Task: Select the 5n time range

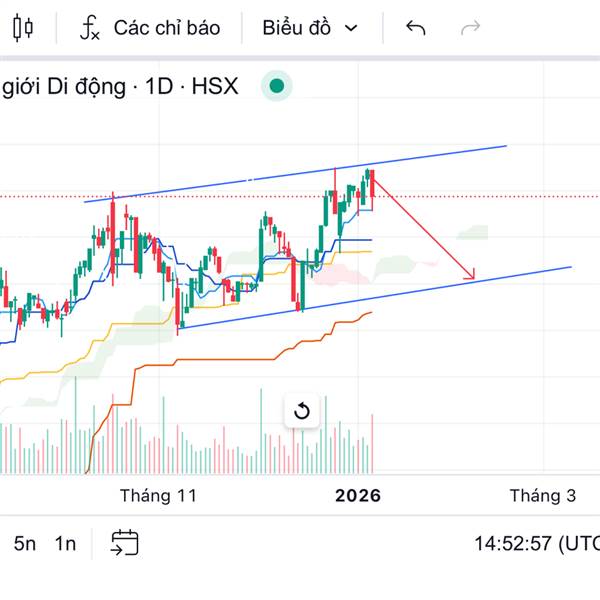Action: (x=25, y=543)
